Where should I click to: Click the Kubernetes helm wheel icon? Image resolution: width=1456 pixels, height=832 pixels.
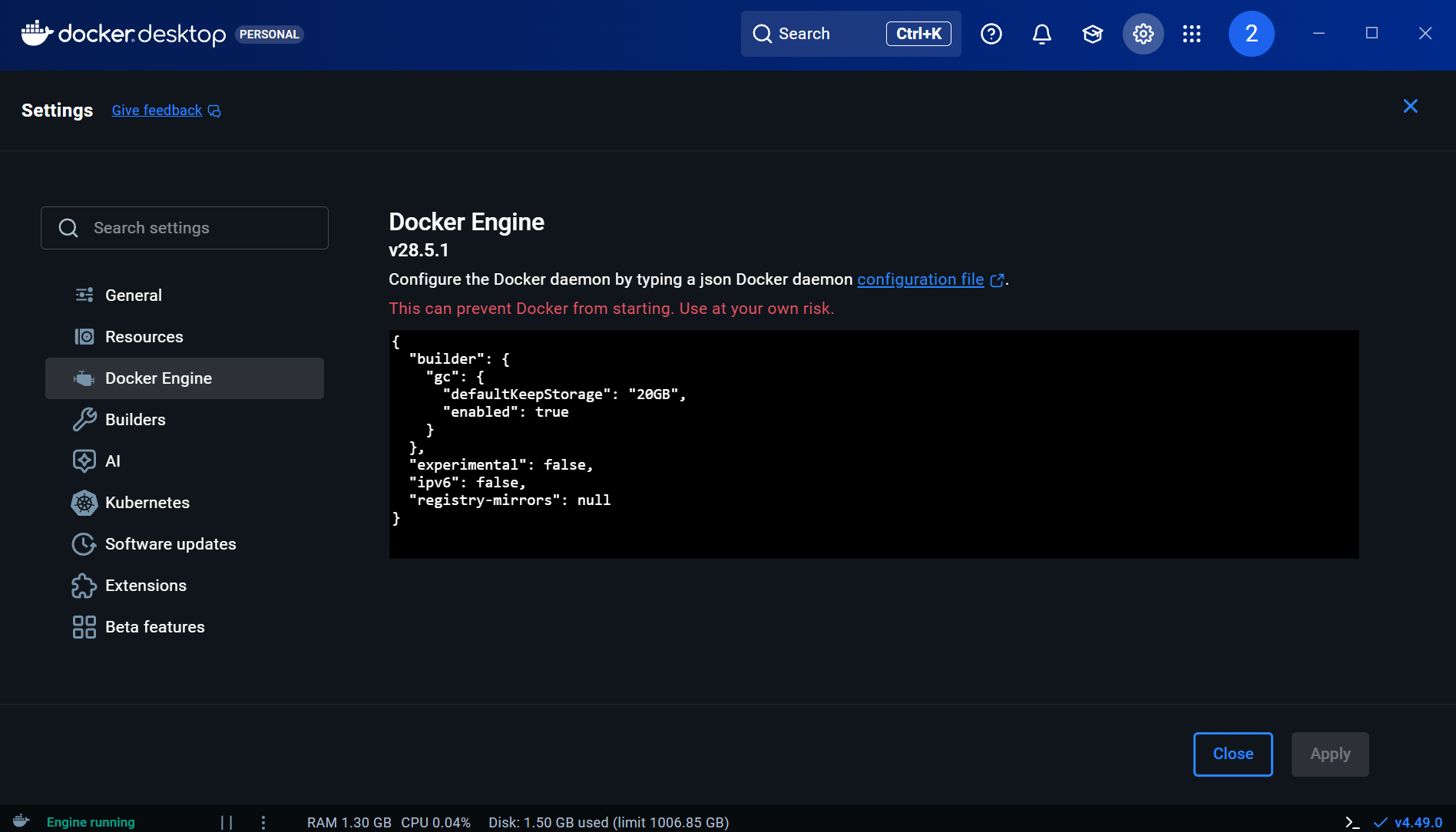click(84, 503)
